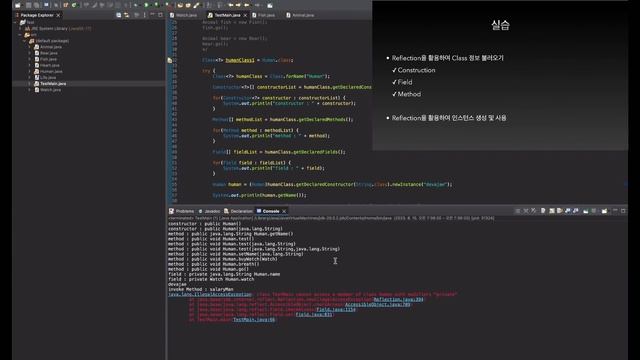Open the Open Console dropdown
The width and height of the screenshot is (640, 360).
coord(604,211)
